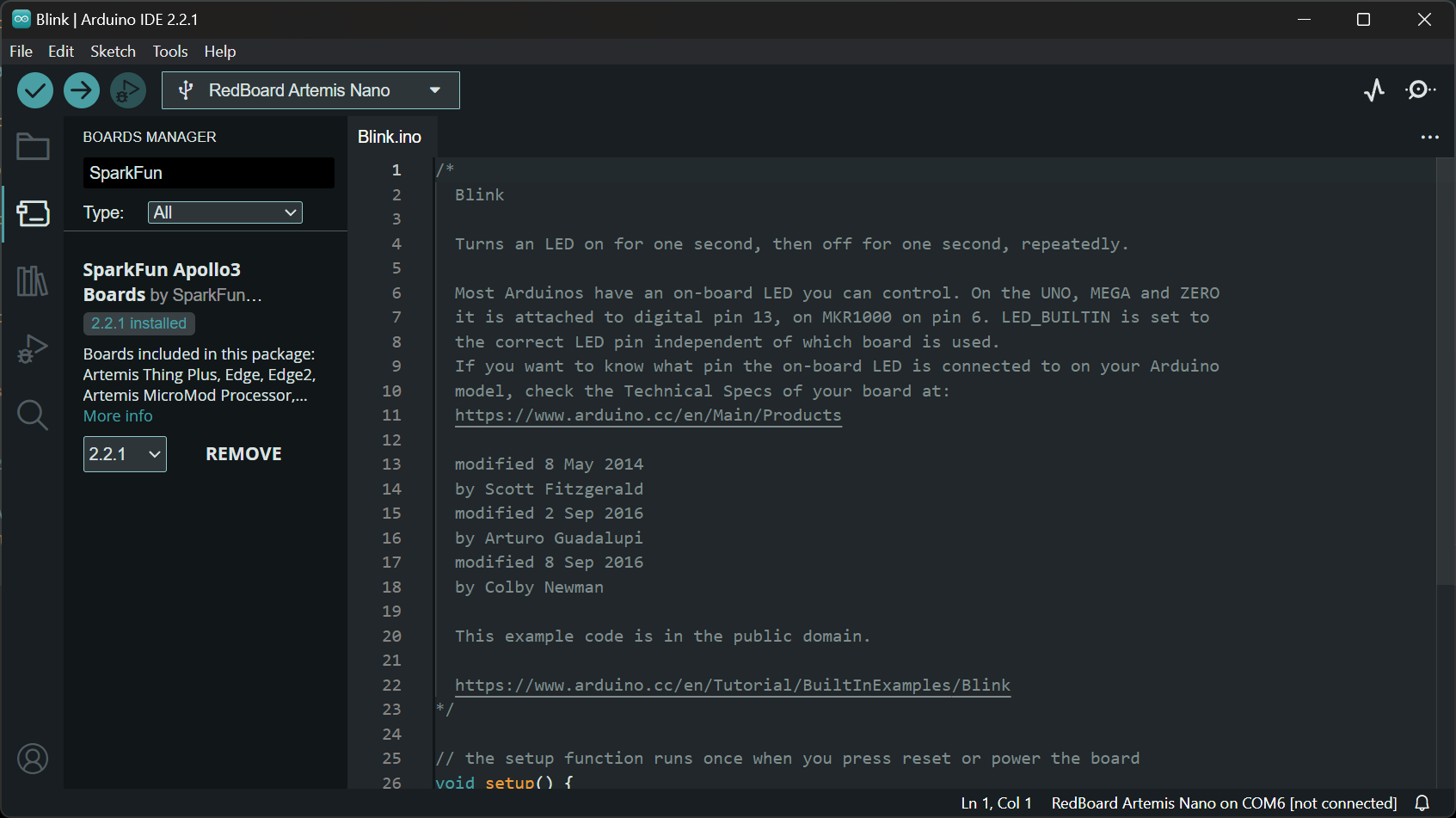Click the Verify sketch checkmark button

pos(35,90)
